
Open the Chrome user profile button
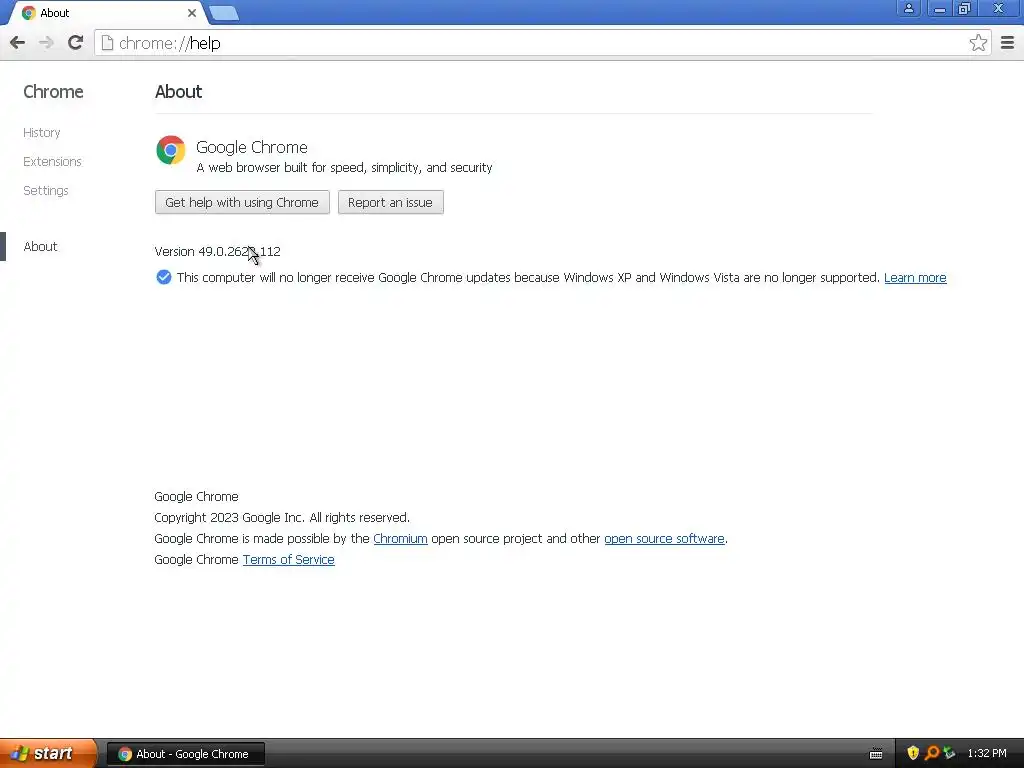pyautogui.click(x=908, y=8)
